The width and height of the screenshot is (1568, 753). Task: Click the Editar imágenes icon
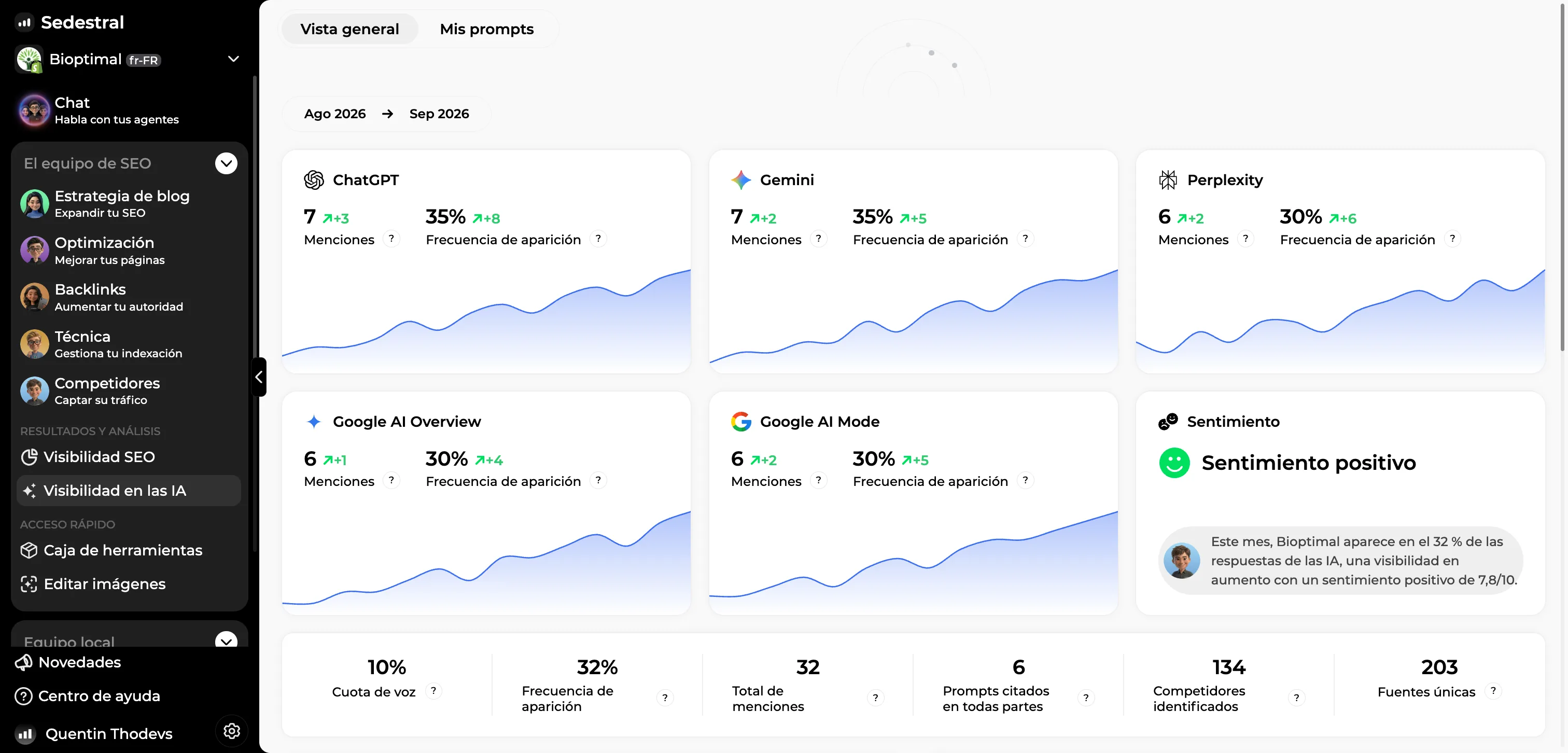[29, 584]
